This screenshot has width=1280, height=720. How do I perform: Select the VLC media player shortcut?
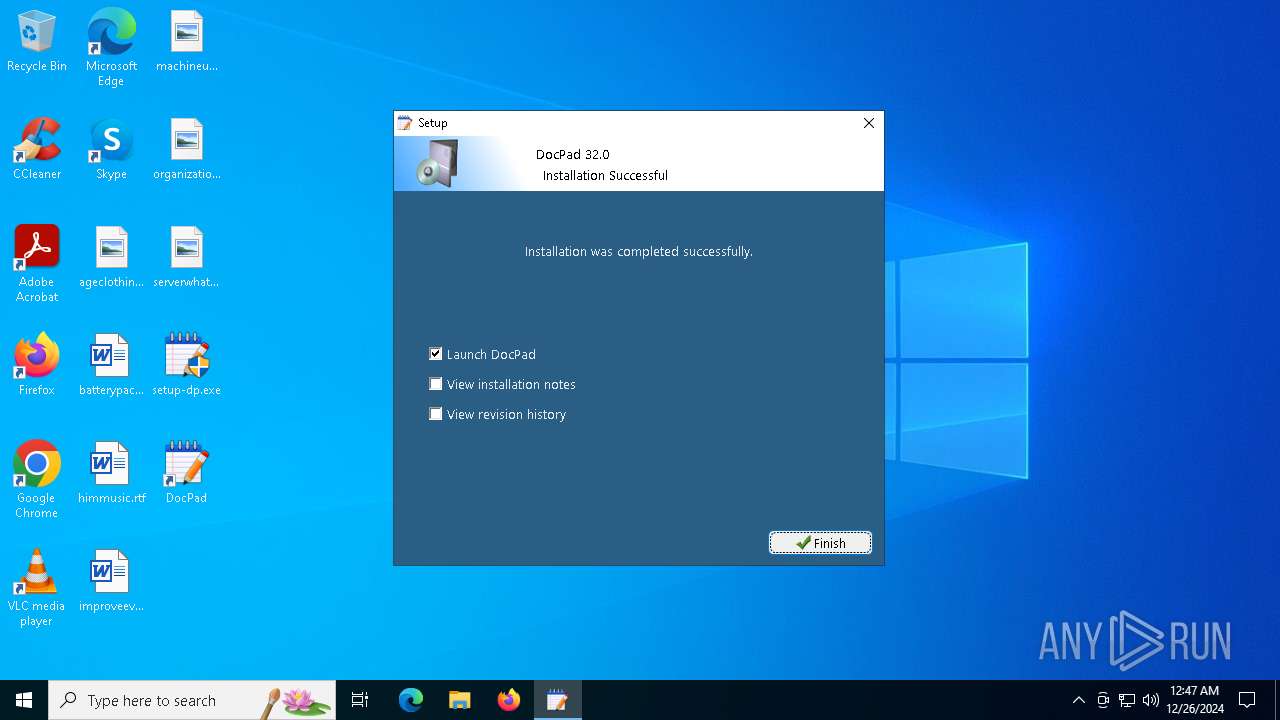(37, 588)
